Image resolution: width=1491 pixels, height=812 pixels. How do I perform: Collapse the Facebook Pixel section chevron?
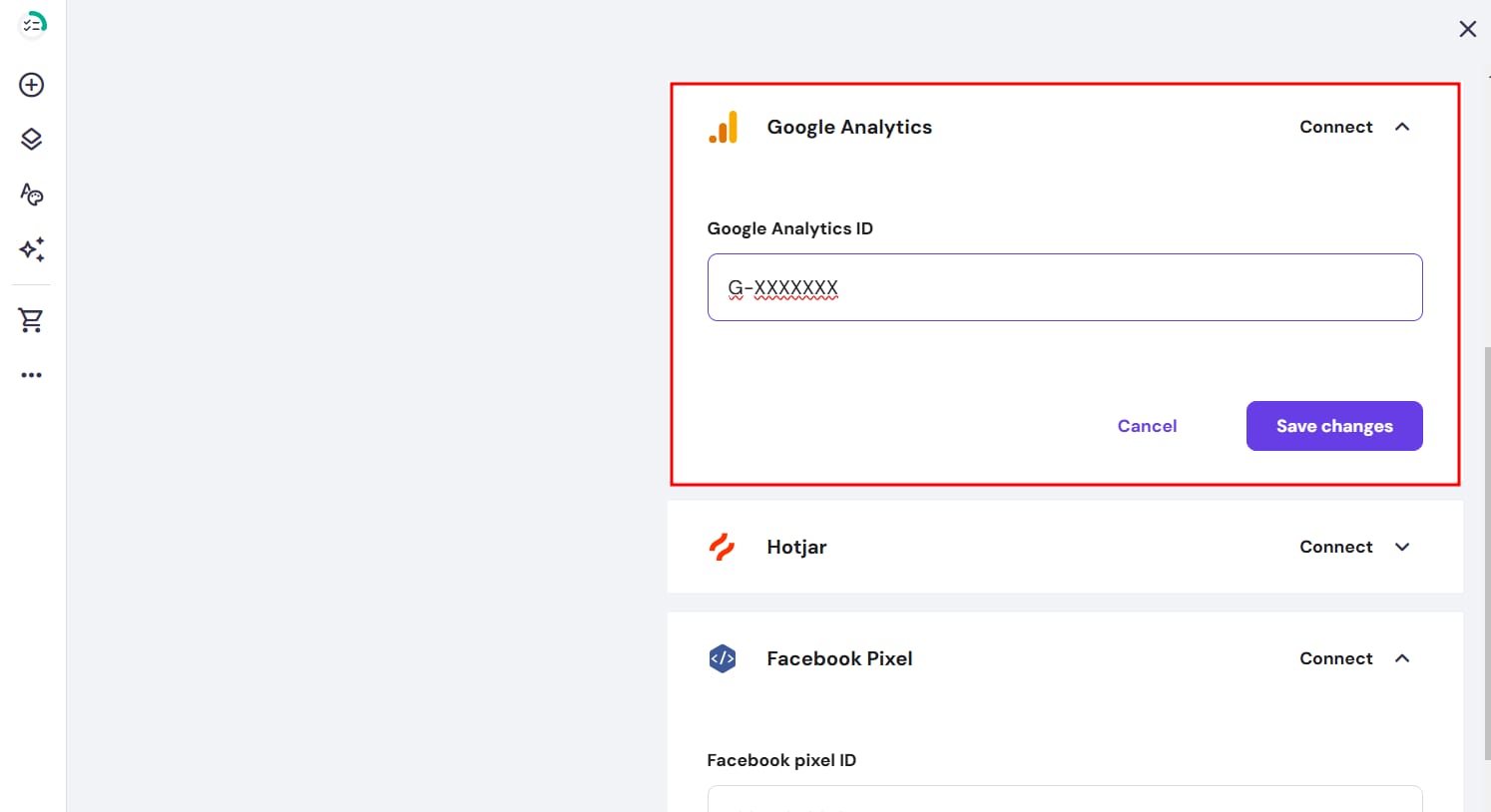(x=1402, y=658)
